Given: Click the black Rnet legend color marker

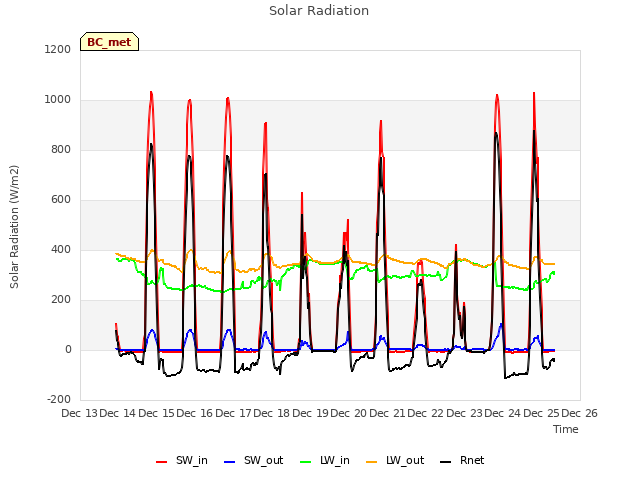Looking at the screenshot, I should click(446, 462).
